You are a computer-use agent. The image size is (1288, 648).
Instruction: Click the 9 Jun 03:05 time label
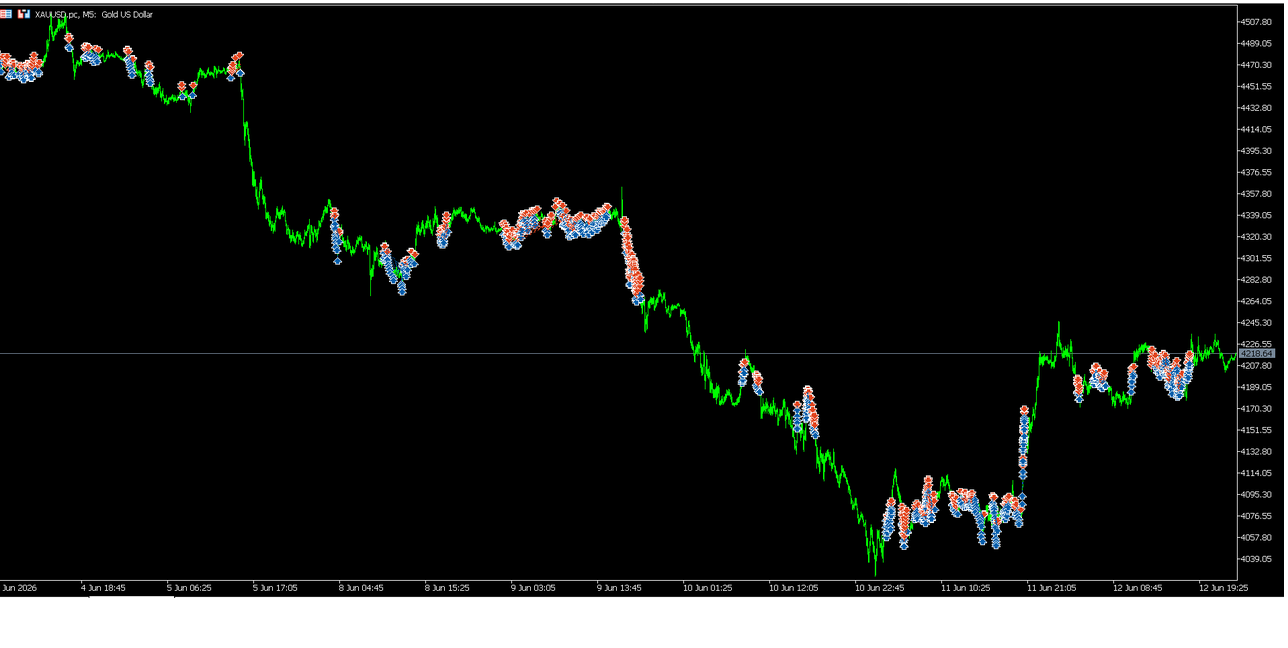533,588
